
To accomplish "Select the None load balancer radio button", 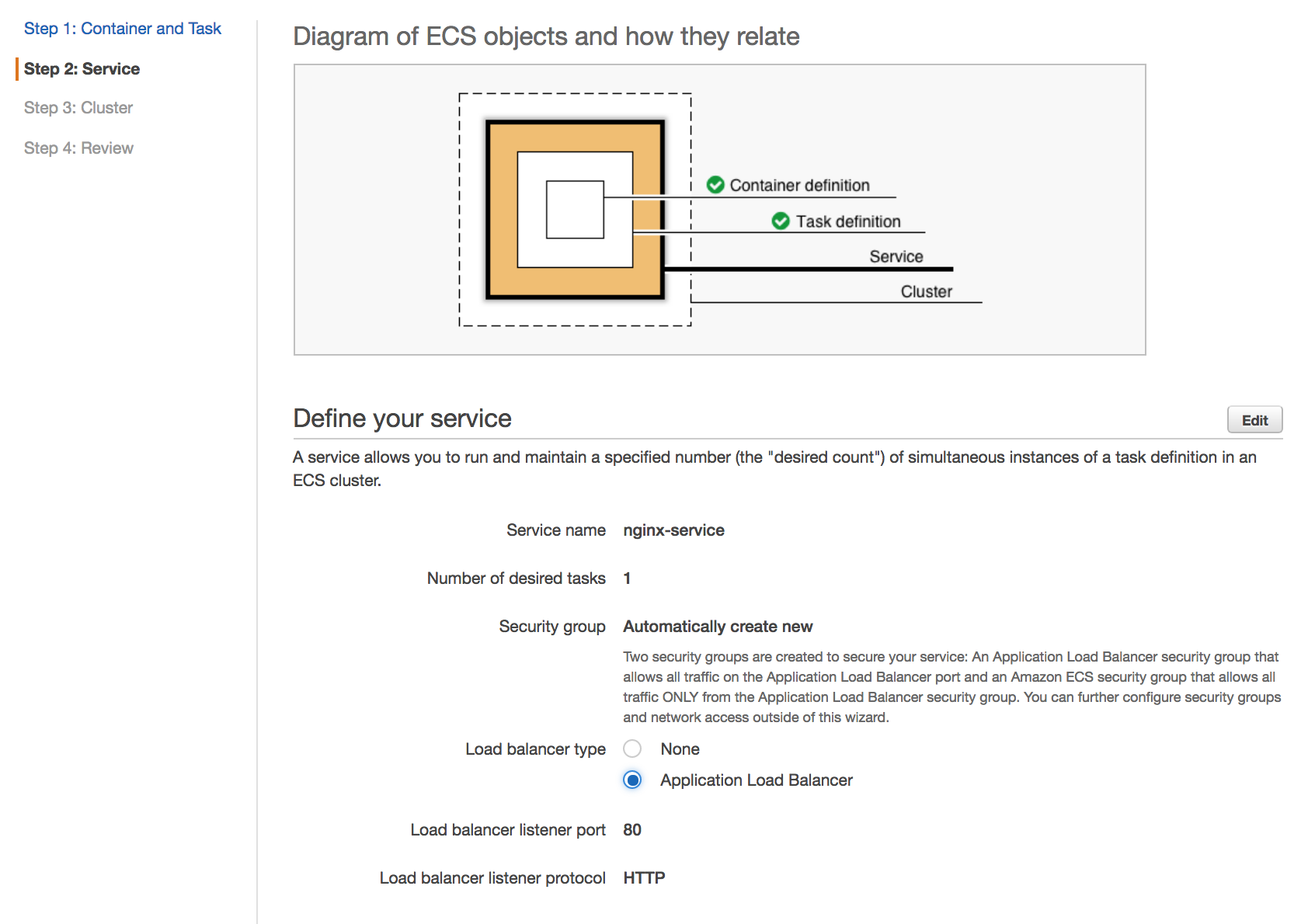I will [633, 749].
